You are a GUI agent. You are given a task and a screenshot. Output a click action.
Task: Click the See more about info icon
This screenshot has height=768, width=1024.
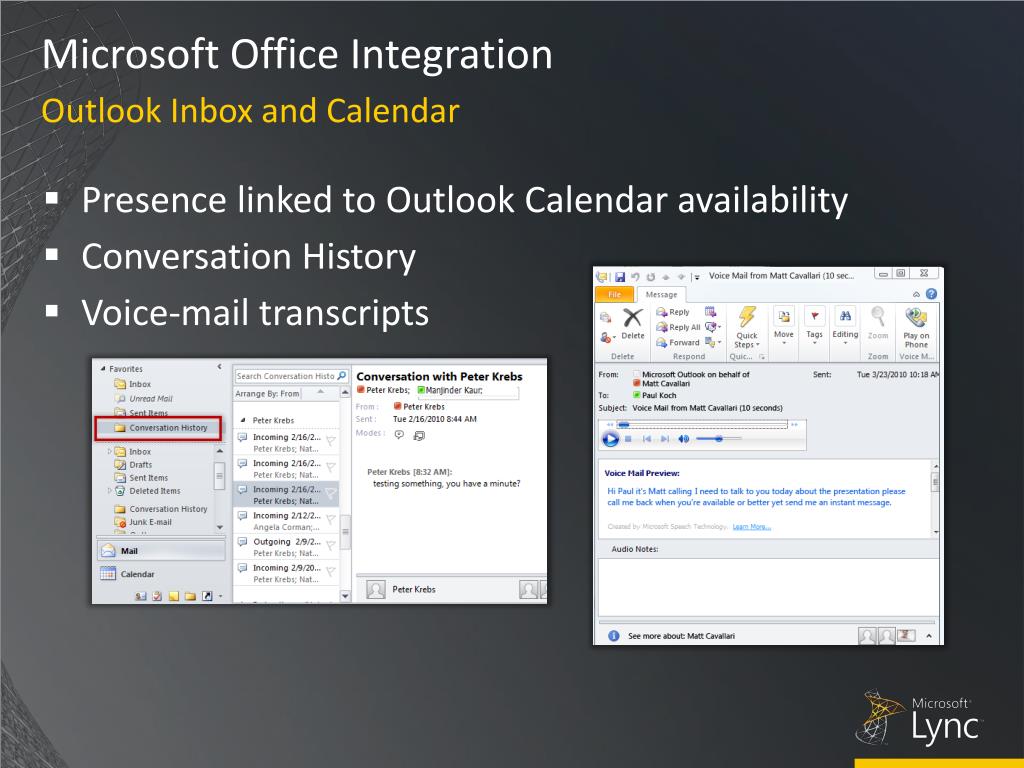coord(613,635)
